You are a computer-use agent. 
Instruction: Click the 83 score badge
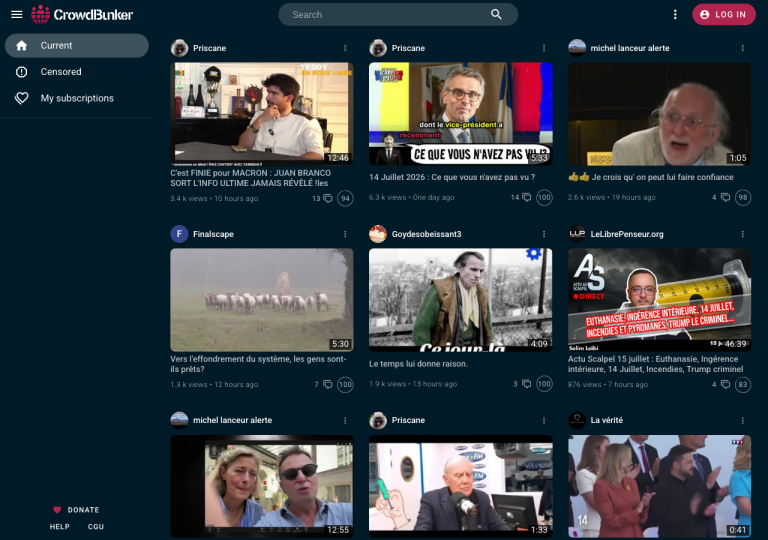point(743,385)
